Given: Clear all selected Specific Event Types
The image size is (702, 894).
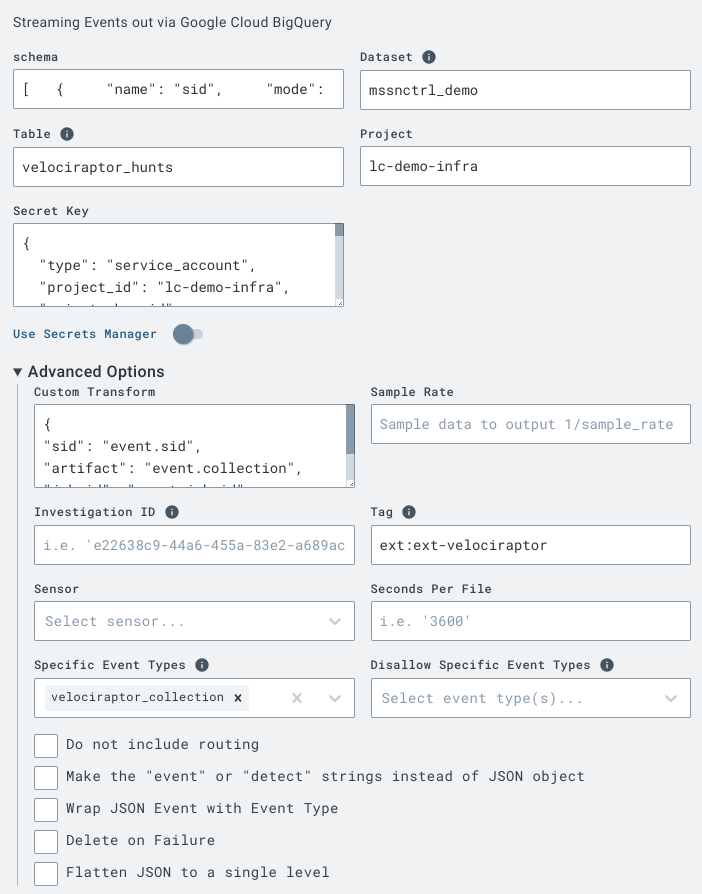Looking at the screenshot, I should click(297, 698).
